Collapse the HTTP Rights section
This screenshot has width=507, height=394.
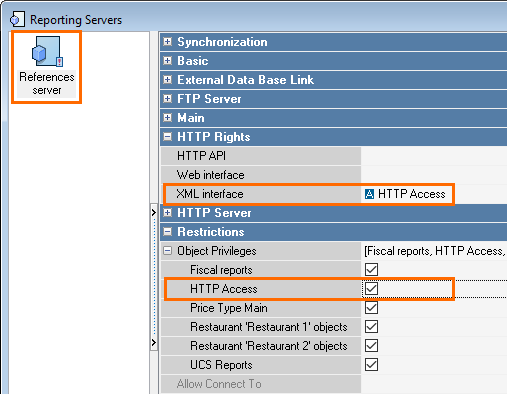tap(168, 137)
